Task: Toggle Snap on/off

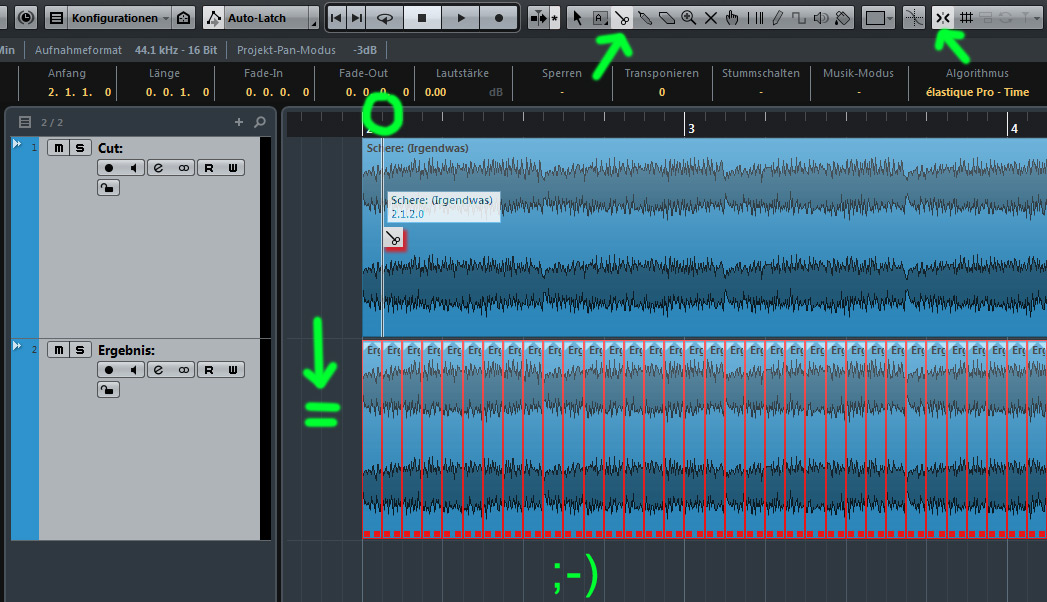Action: point(943,18)
